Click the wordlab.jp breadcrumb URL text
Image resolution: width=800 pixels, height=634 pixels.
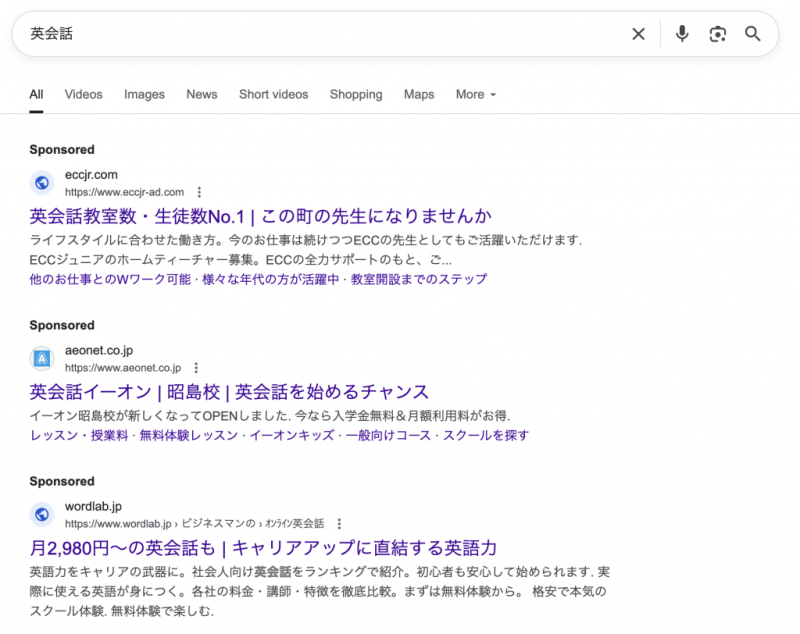pos(194,524)
